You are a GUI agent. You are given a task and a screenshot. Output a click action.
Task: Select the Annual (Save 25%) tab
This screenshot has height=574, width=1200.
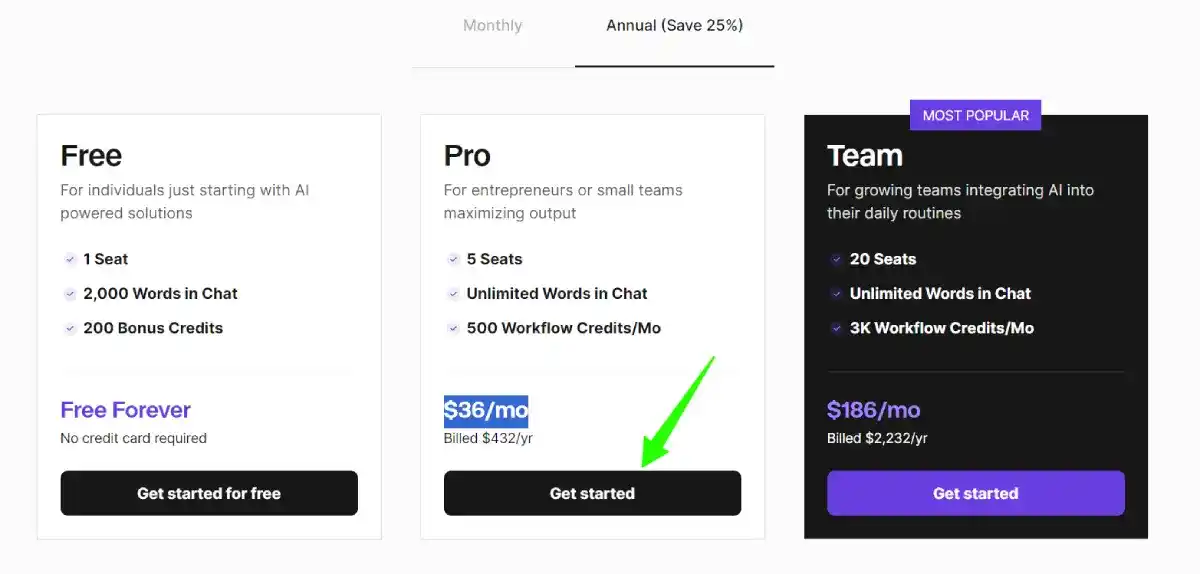tap(674, 26)
